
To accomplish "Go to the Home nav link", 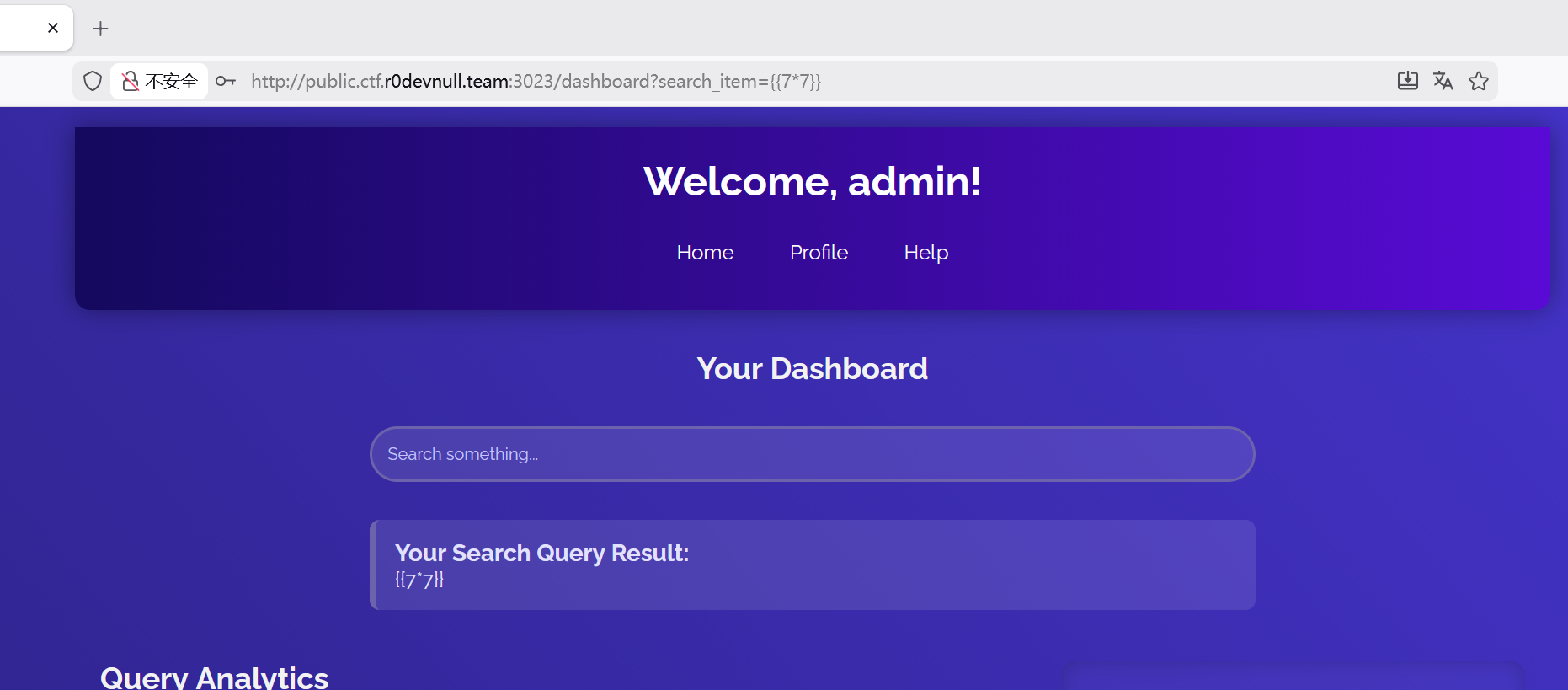I will pyautogui.click(x=706, y=253).
